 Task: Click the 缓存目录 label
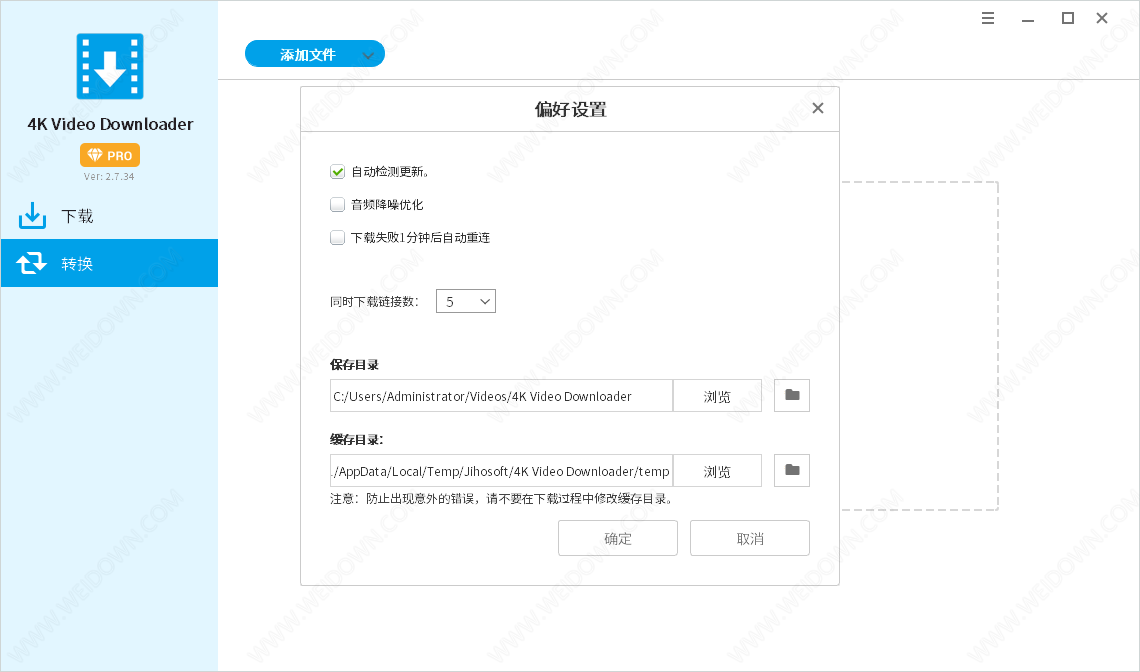click(x=356, y=439)
